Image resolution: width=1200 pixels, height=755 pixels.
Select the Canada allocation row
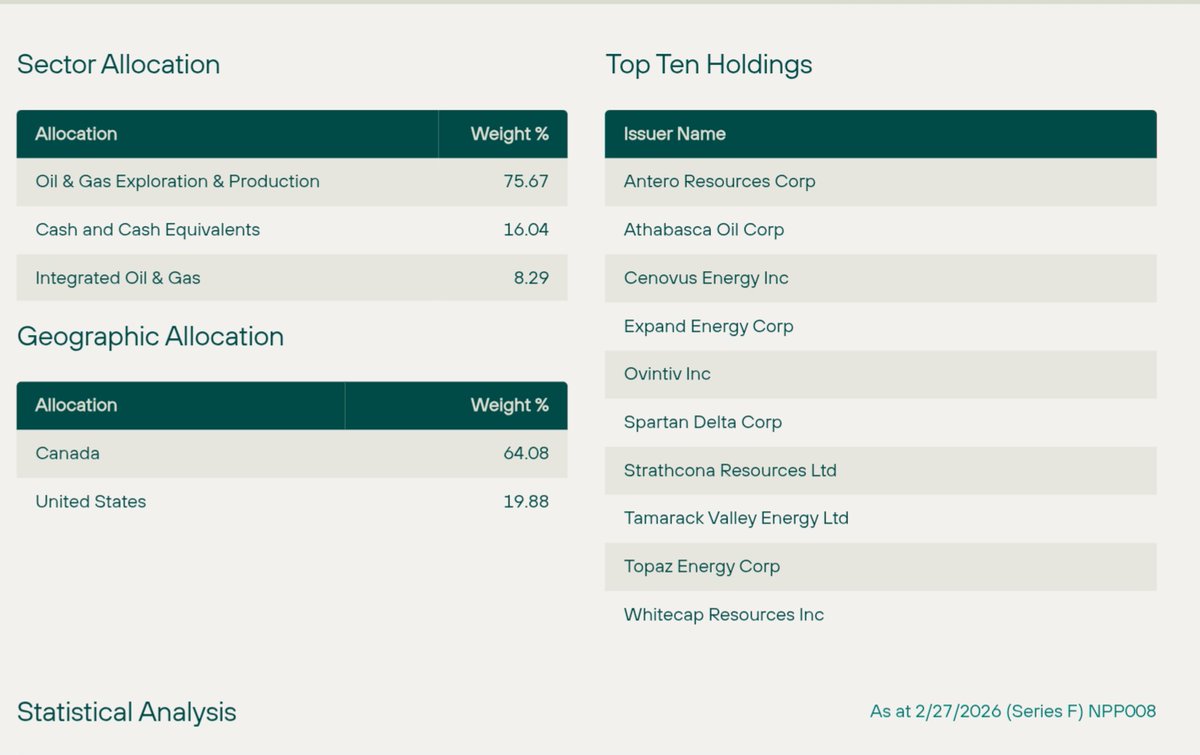point(292,453)
